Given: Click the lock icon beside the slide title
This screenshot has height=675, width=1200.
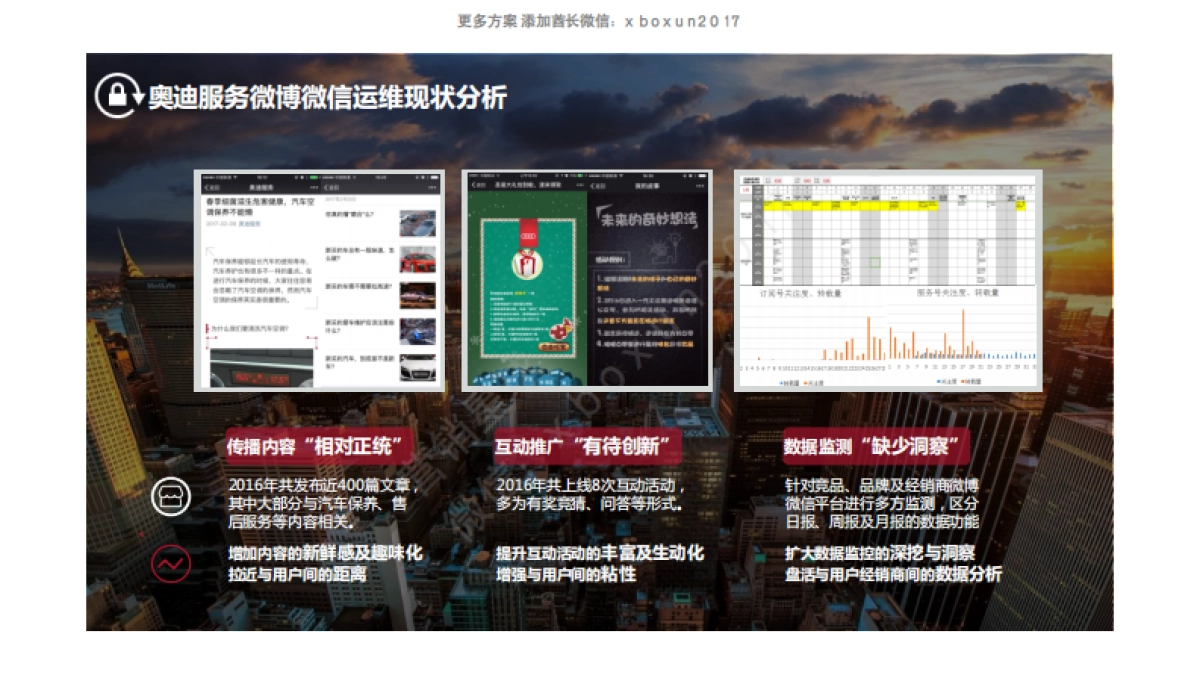Looking at the screenshot, I should tap(117, 96).
